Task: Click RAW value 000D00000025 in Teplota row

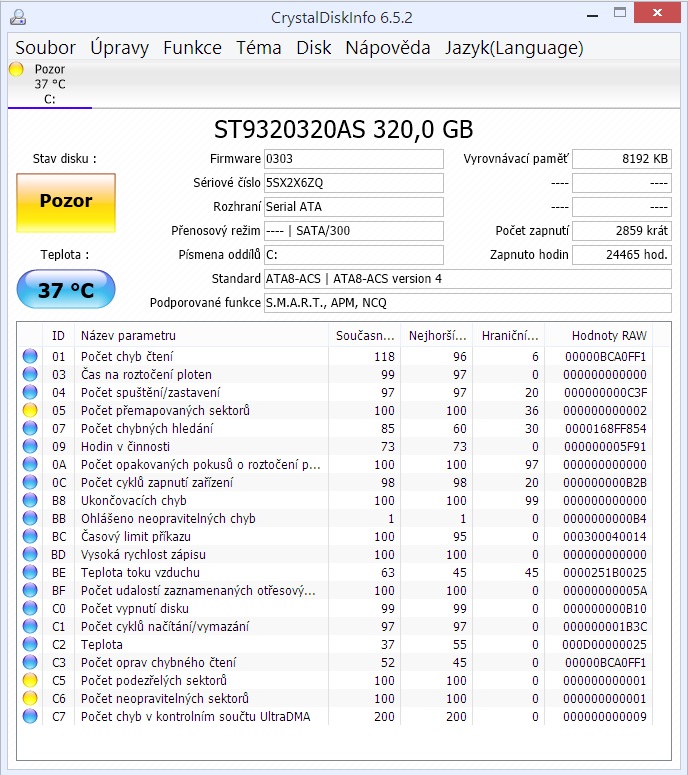Action: (x=604, y=645)
